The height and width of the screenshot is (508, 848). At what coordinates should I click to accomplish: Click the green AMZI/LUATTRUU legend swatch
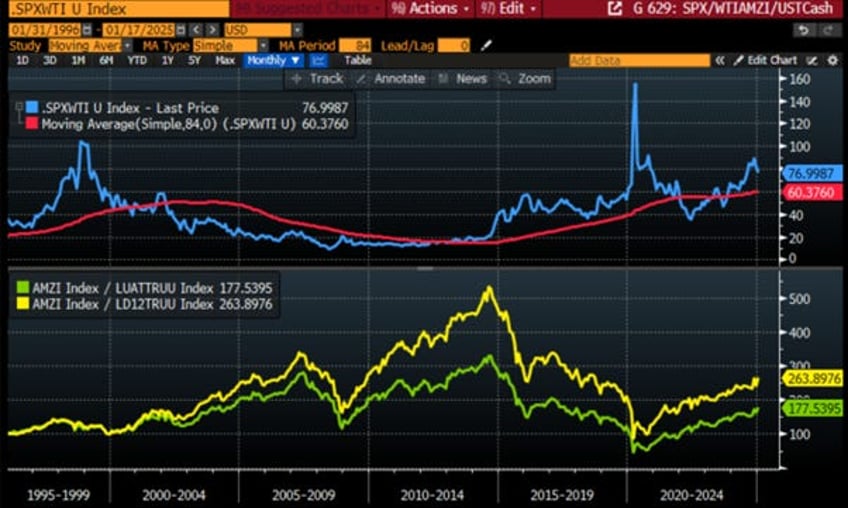click(23, 287)
